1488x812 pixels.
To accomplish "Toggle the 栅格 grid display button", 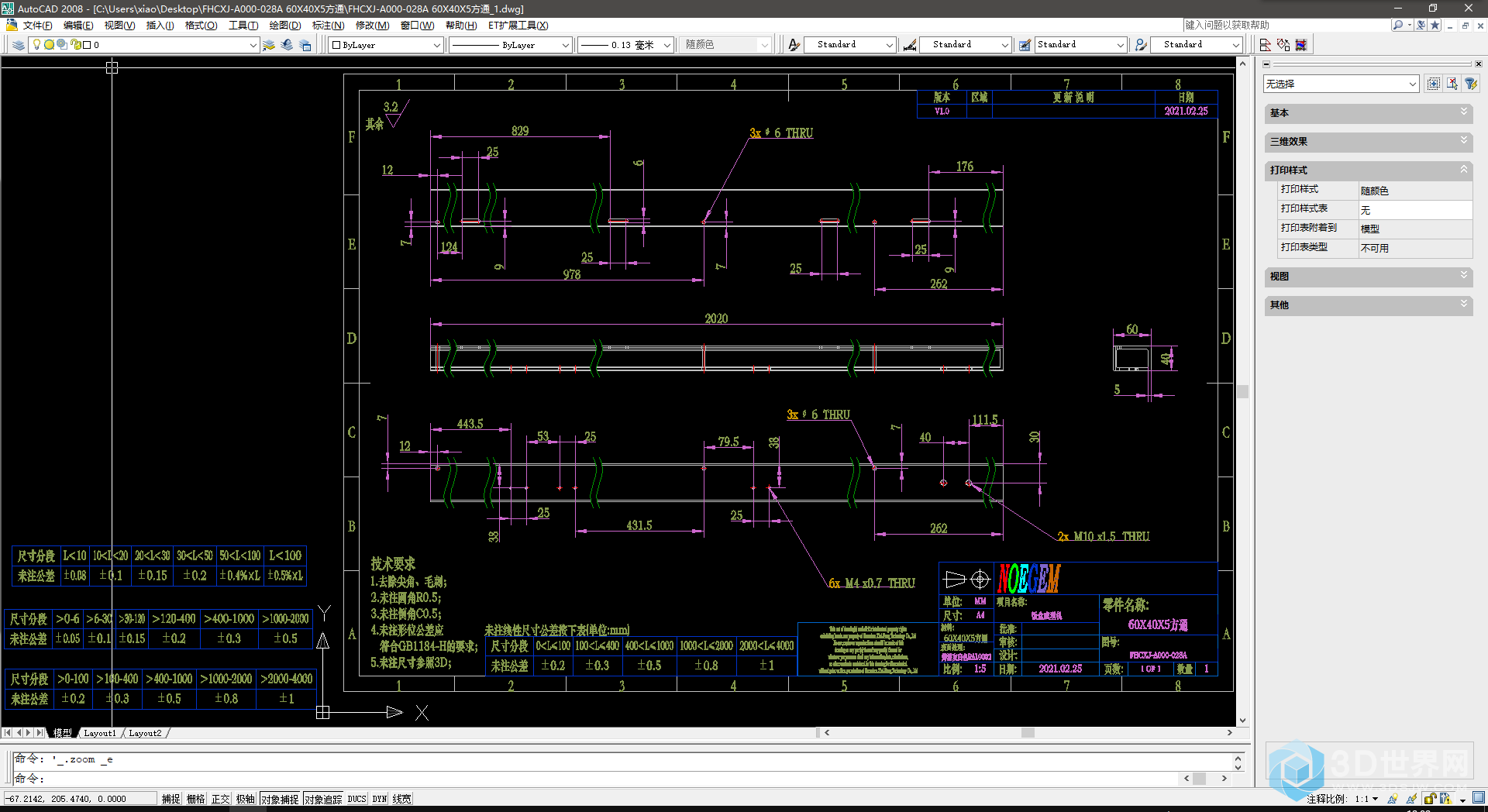I will pyautogui.click(x=195, y=799).
